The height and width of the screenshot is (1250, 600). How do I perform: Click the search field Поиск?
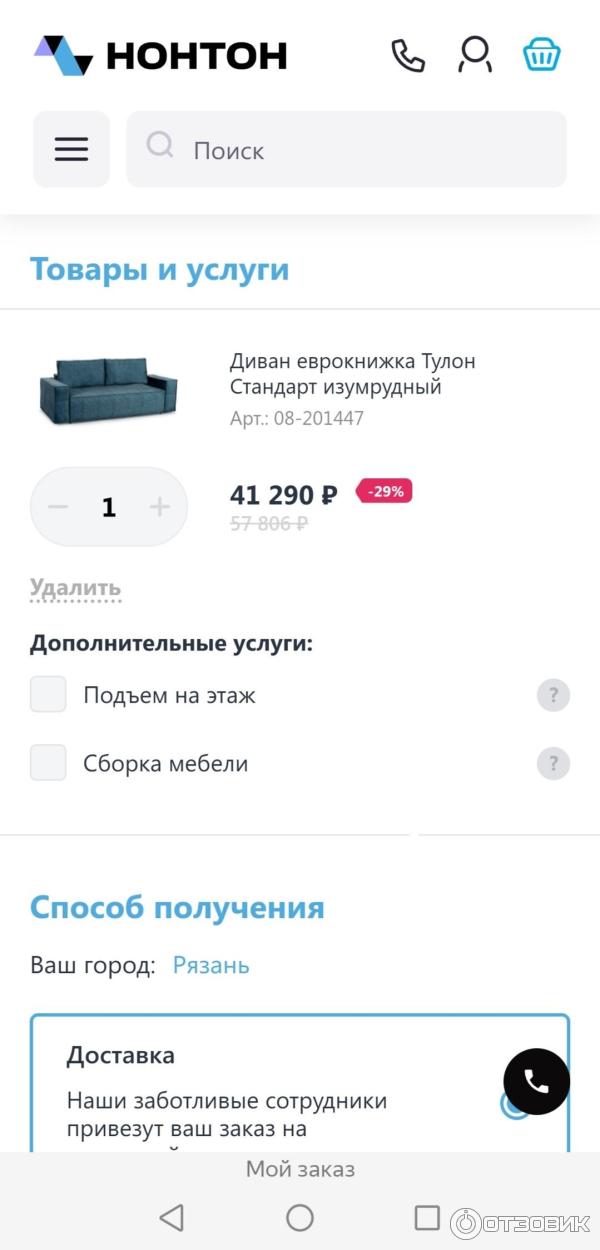(x=346, y=150)
